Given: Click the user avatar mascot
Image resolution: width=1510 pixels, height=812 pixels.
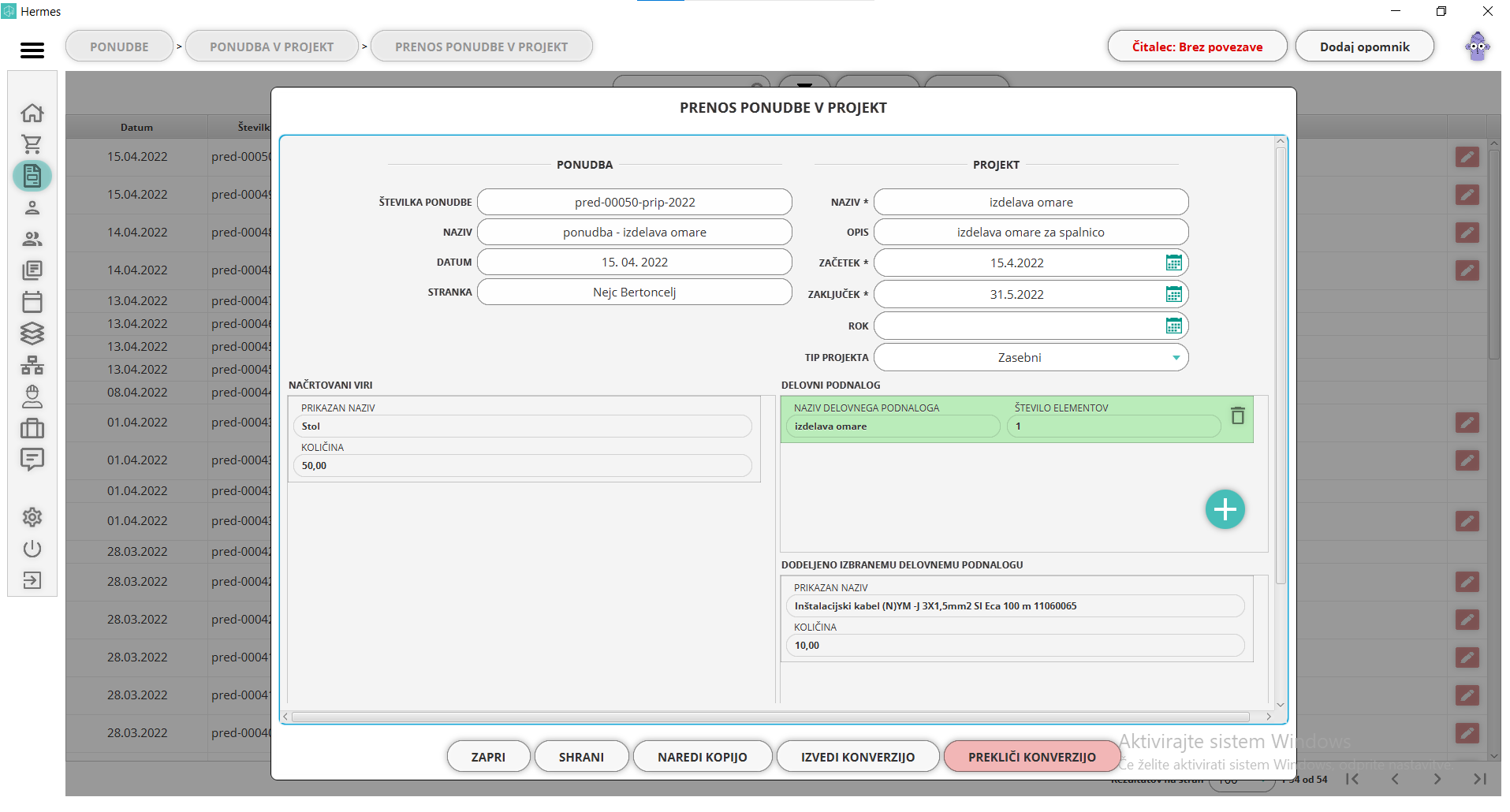Looking at the screenshot, I should point(1478,47).
